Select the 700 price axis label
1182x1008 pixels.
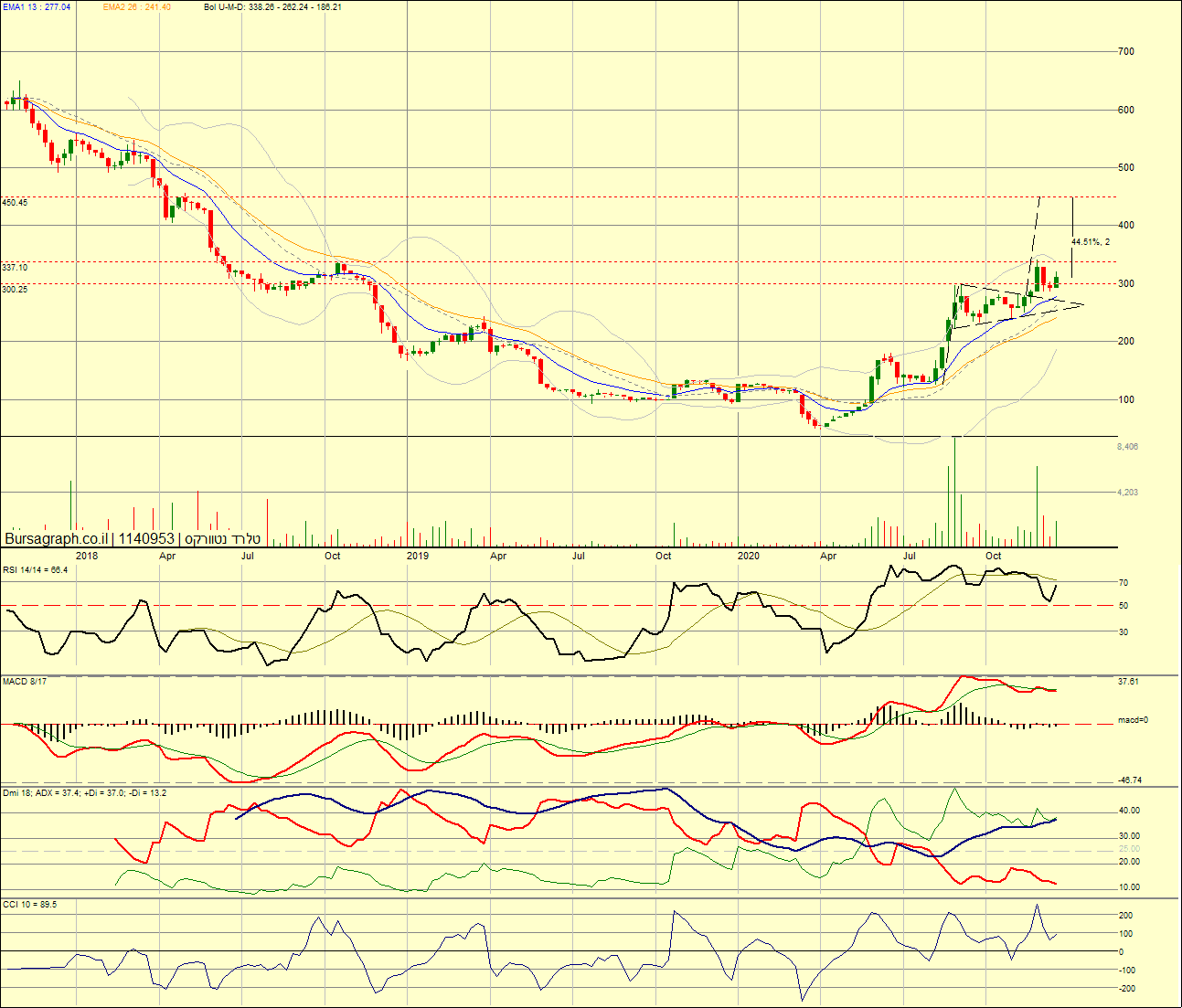pyautogui.click(x=1126, y=51)
